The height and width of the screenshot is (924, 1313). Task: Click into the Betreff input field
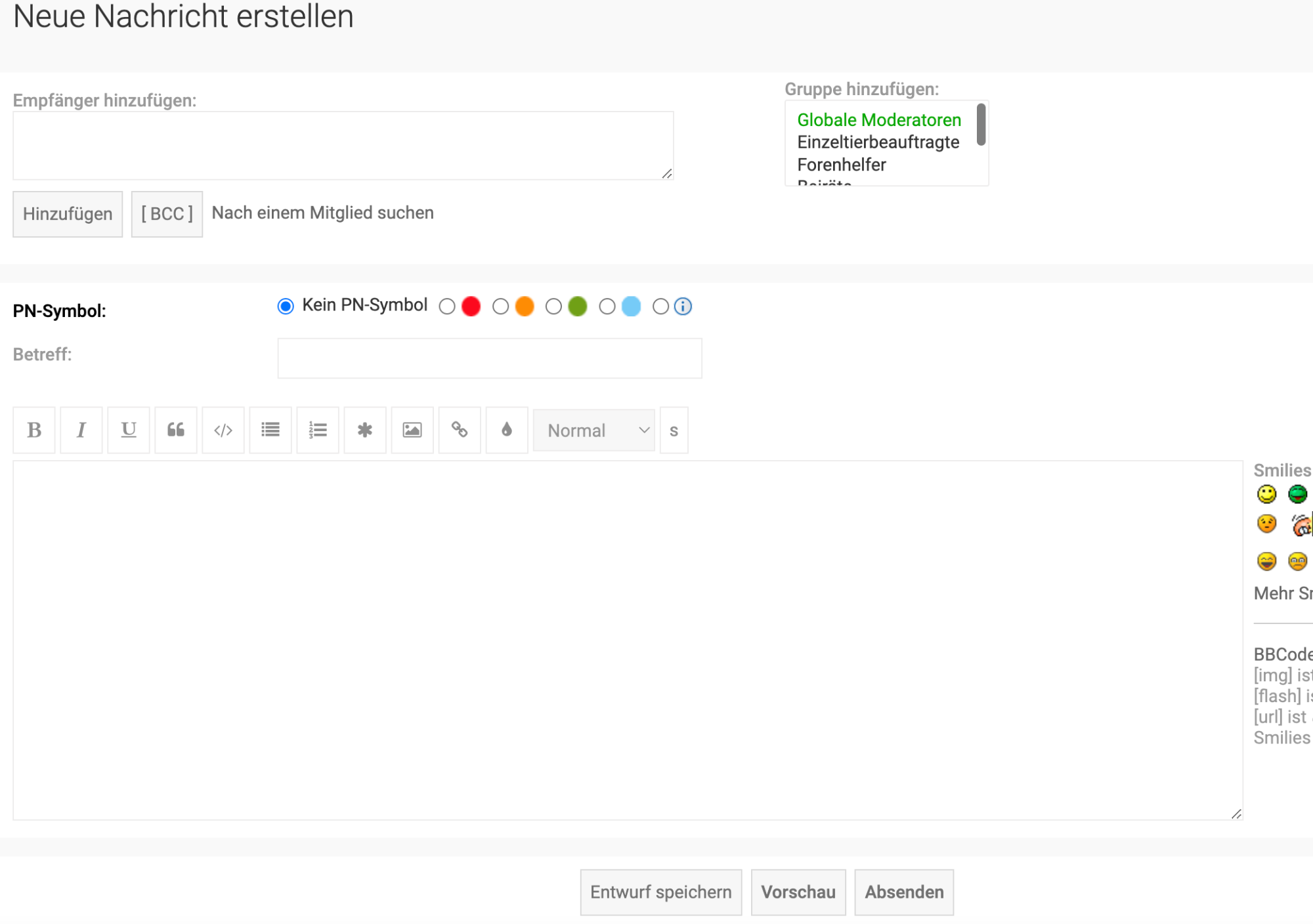pyautogui.click(x=489, y=358)
